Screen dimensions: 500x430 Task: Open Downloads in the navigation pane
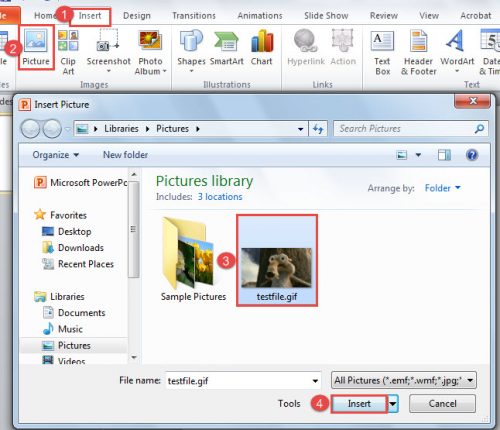pyautogui.click(x=73, y=248)
